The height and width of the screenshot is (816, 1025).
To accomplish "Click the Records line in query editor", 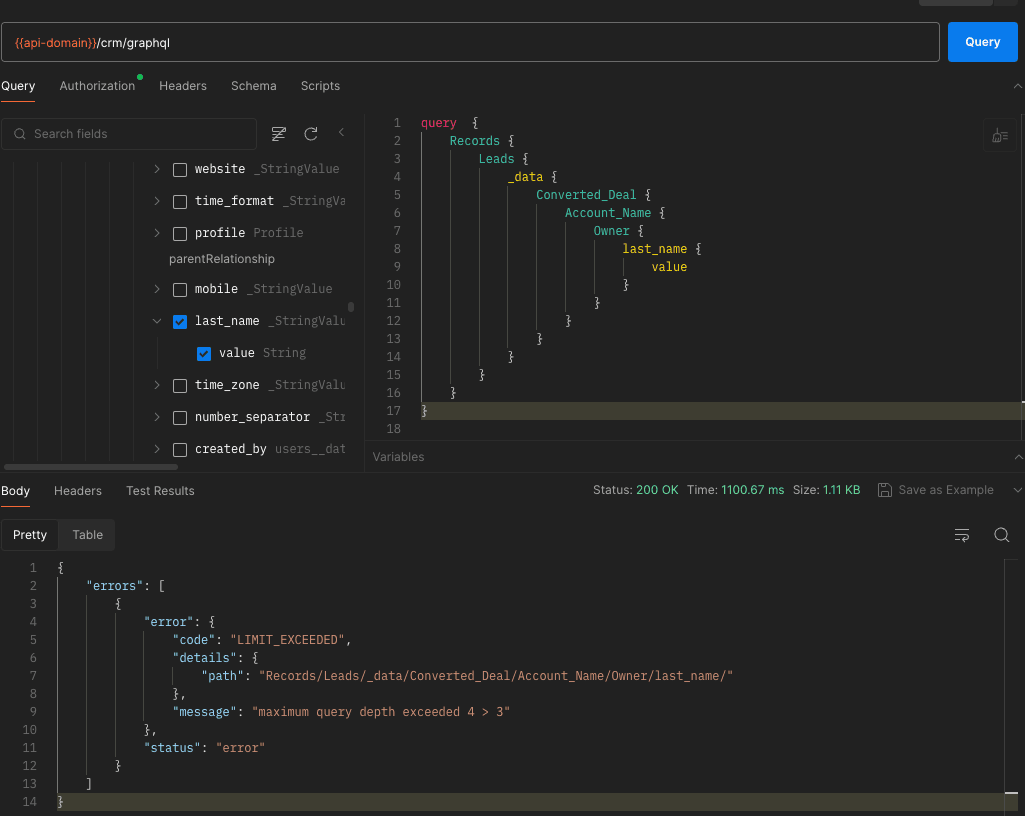I will [x=482, y=141].
